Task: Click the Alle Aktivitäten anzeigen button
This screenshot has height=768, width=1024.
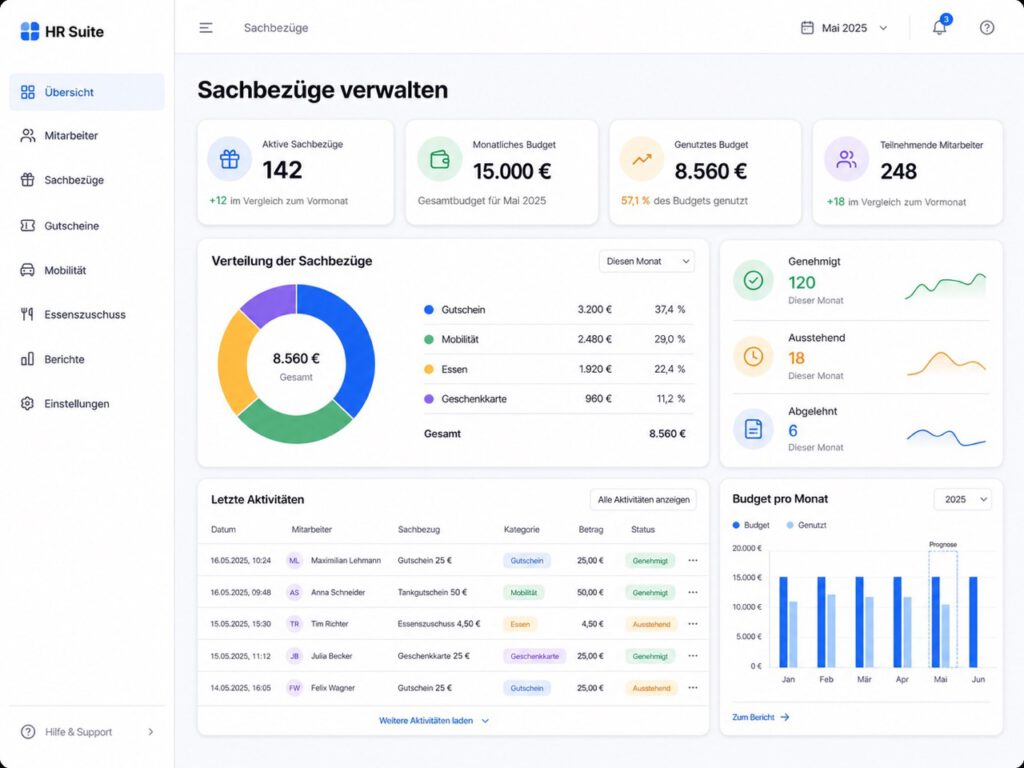Action: 643,500
